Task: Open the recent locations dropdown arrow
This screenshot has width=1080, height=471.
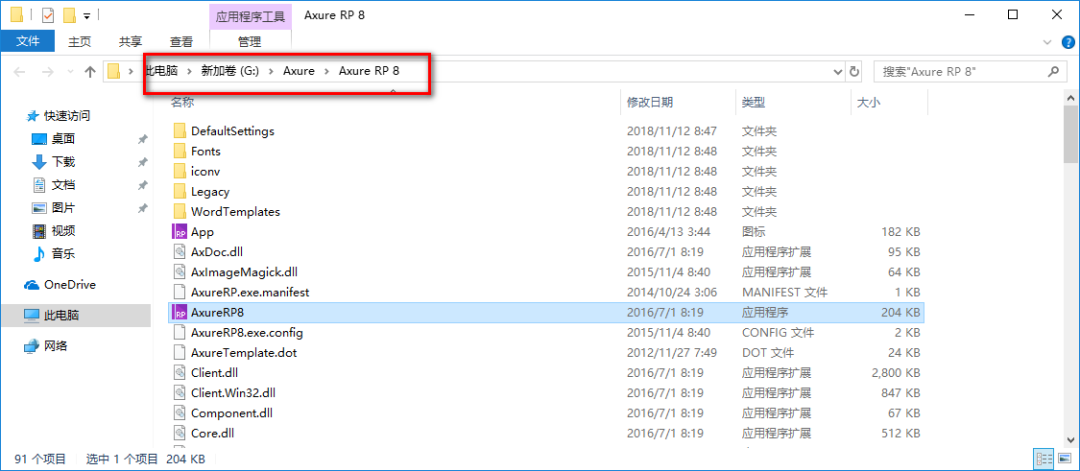Action: [69, 72]
